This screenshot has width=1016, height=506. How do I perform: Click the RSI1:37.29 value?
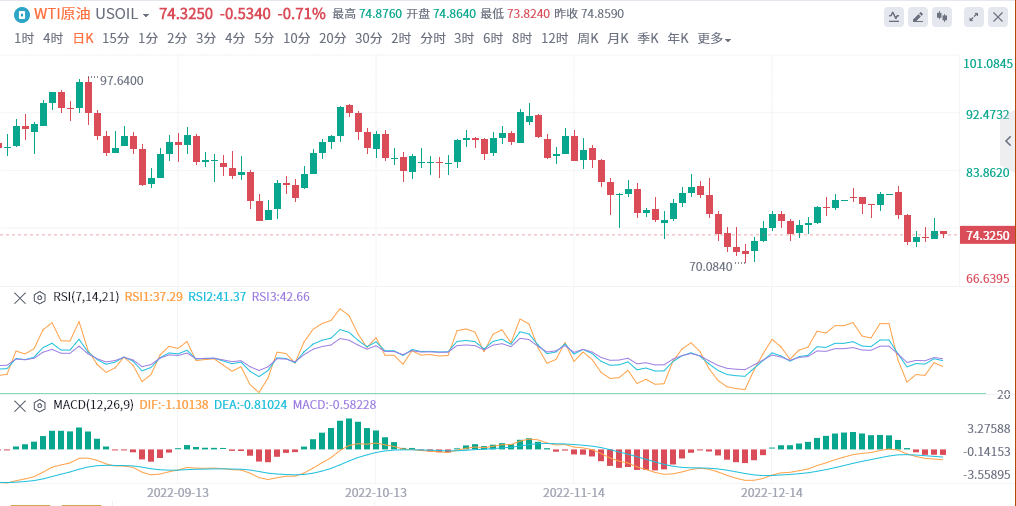[154, 297]
